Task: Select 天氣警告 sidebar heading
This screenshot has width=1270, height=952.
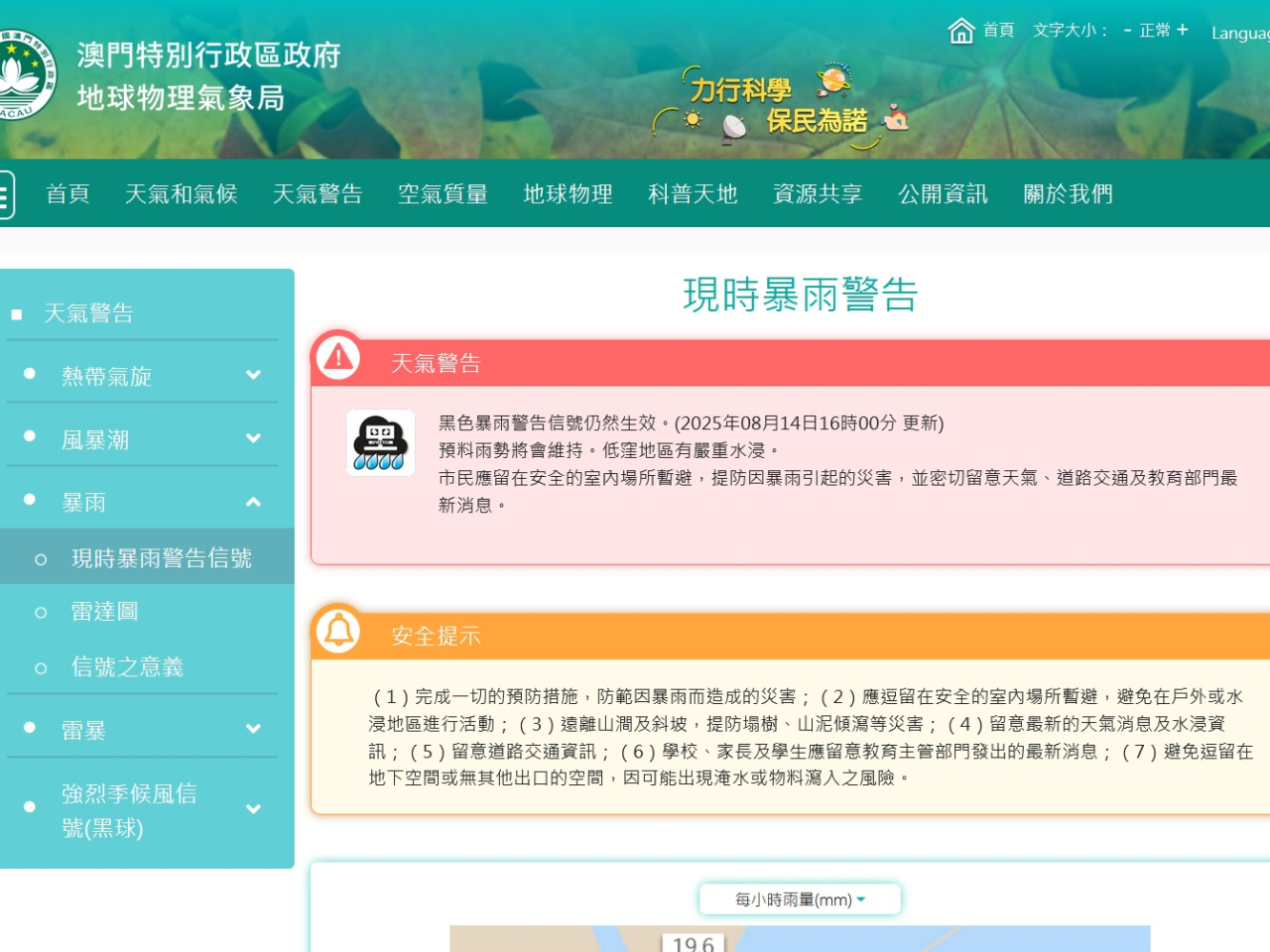Action: click(88, 313)
